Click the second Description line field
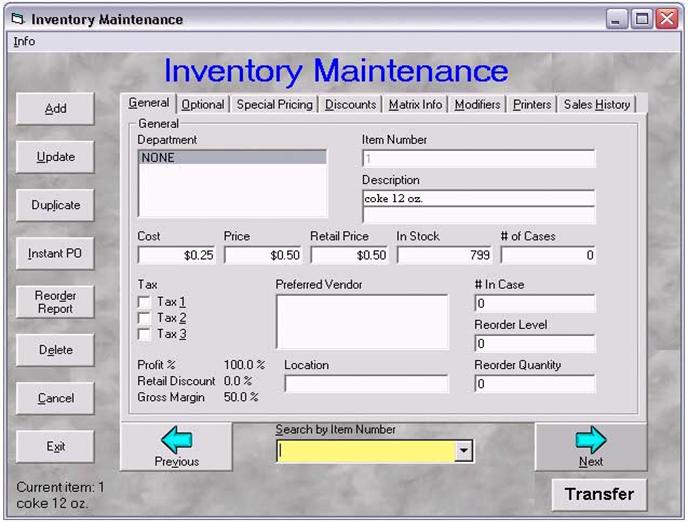Viewport: 688px width, 523px height. click(x=479, y=215)
